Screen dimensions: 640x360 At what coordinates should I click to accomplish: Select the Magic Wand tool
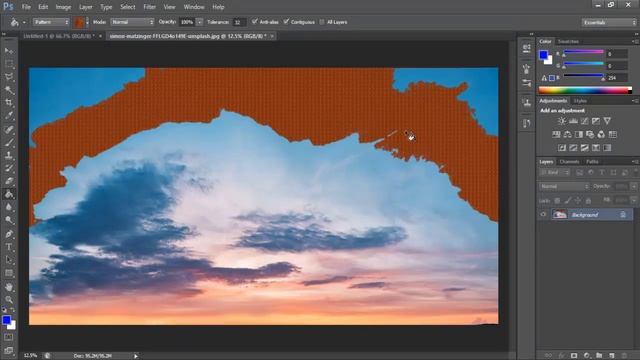(x=9, y=90)
